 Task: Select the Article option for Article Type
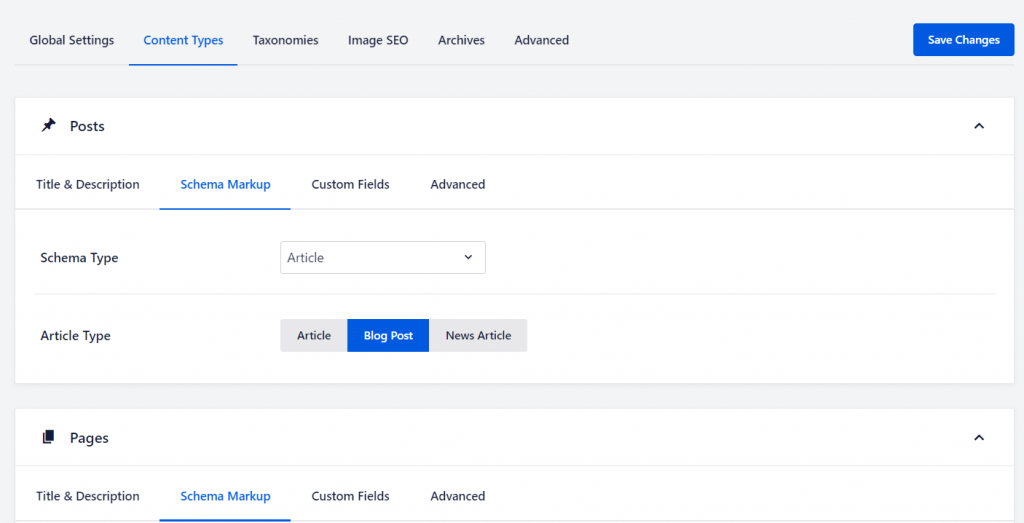[x=313, y=336]
